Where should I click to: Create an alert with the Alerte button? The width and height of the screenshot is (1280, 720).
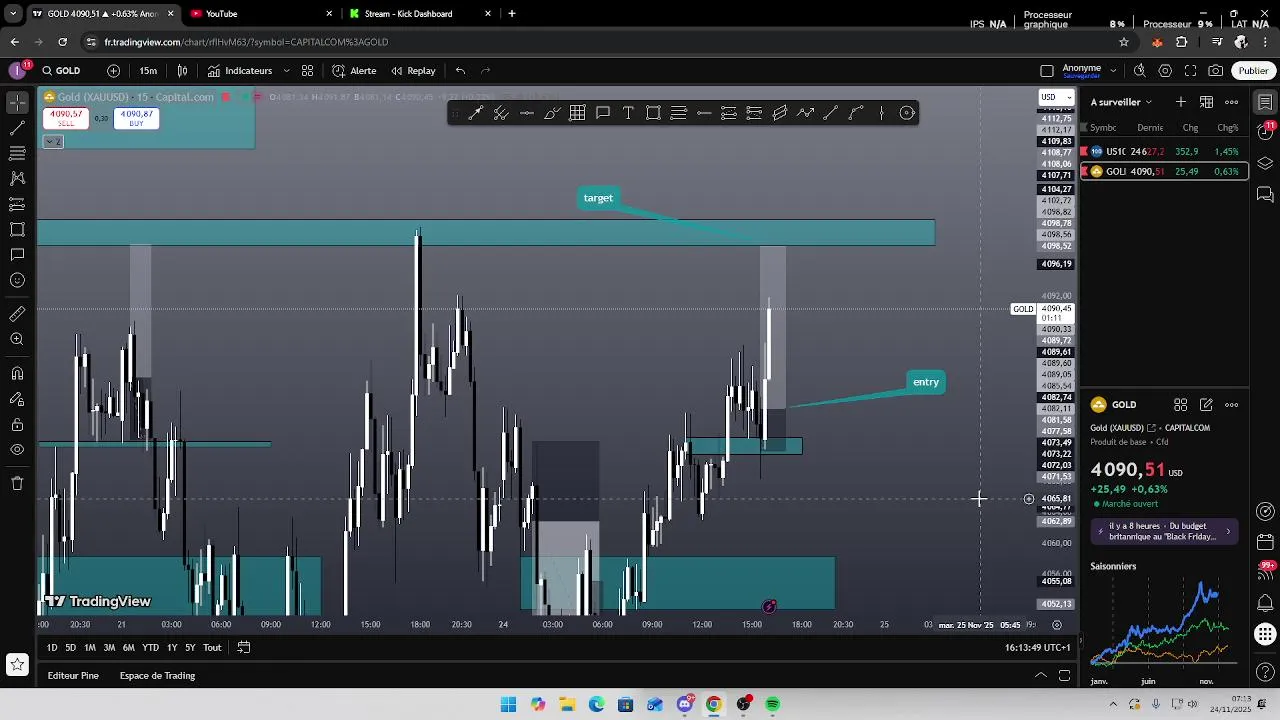pos(355,71)
